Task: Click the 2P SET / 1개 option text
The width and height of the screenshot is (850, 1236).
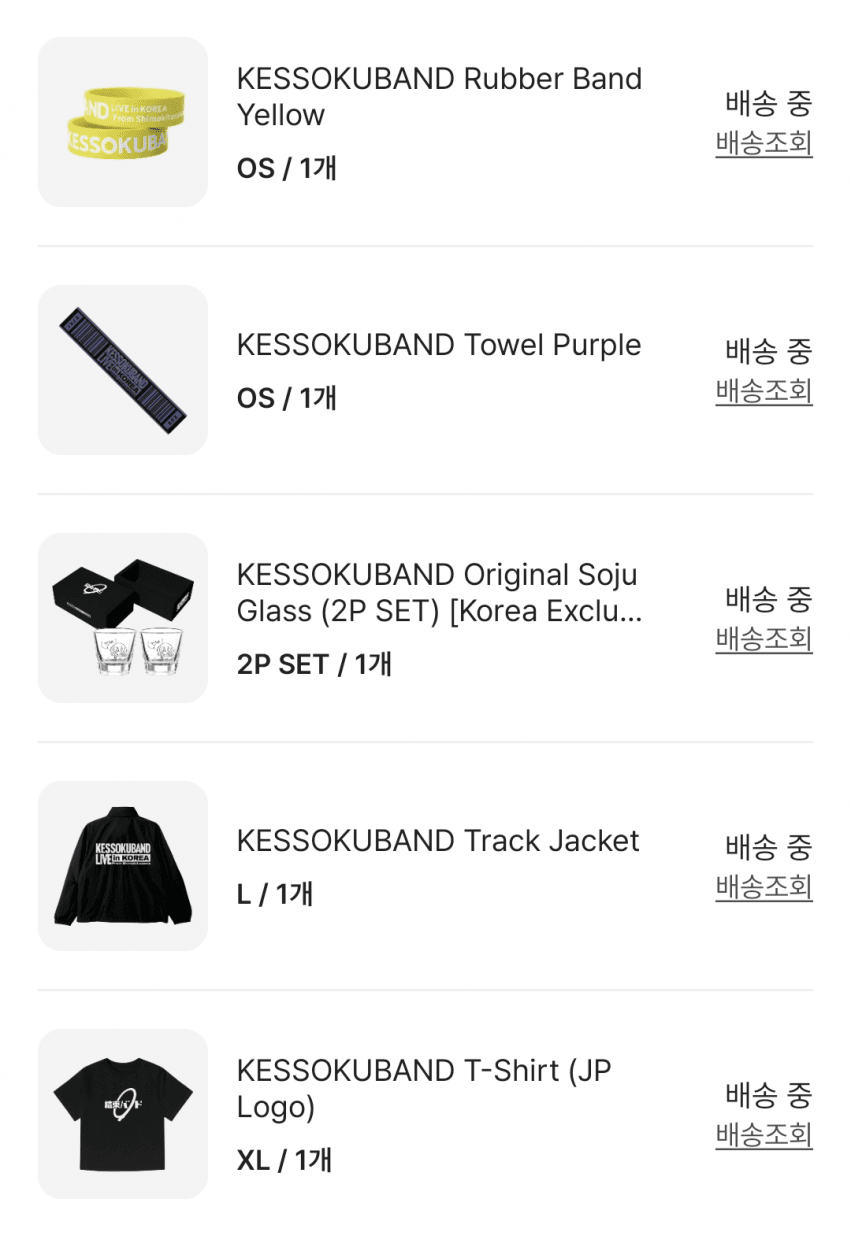Action: coord(314,664)
